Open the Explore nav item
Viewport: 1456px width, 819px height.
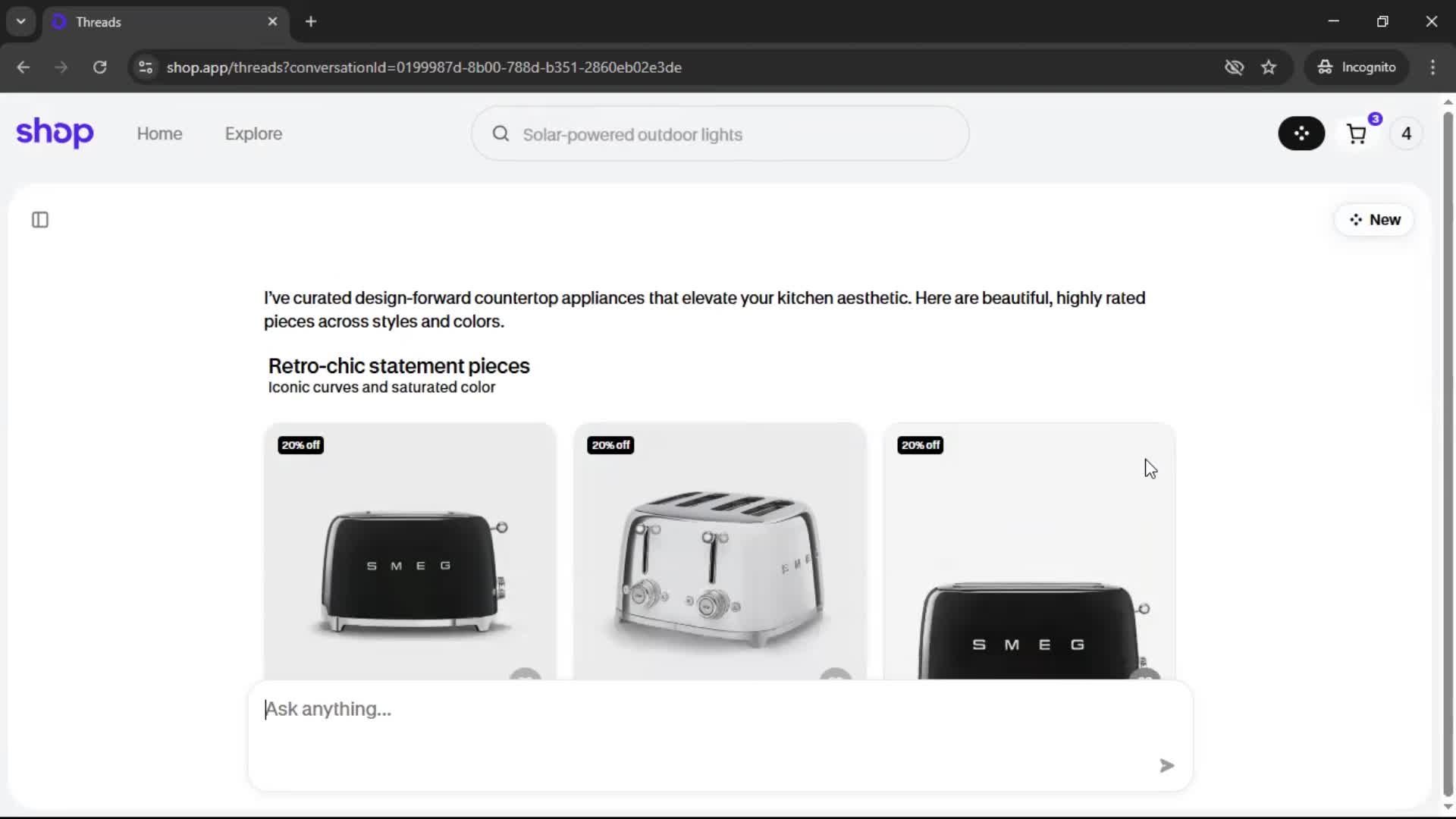coord(253,134)
